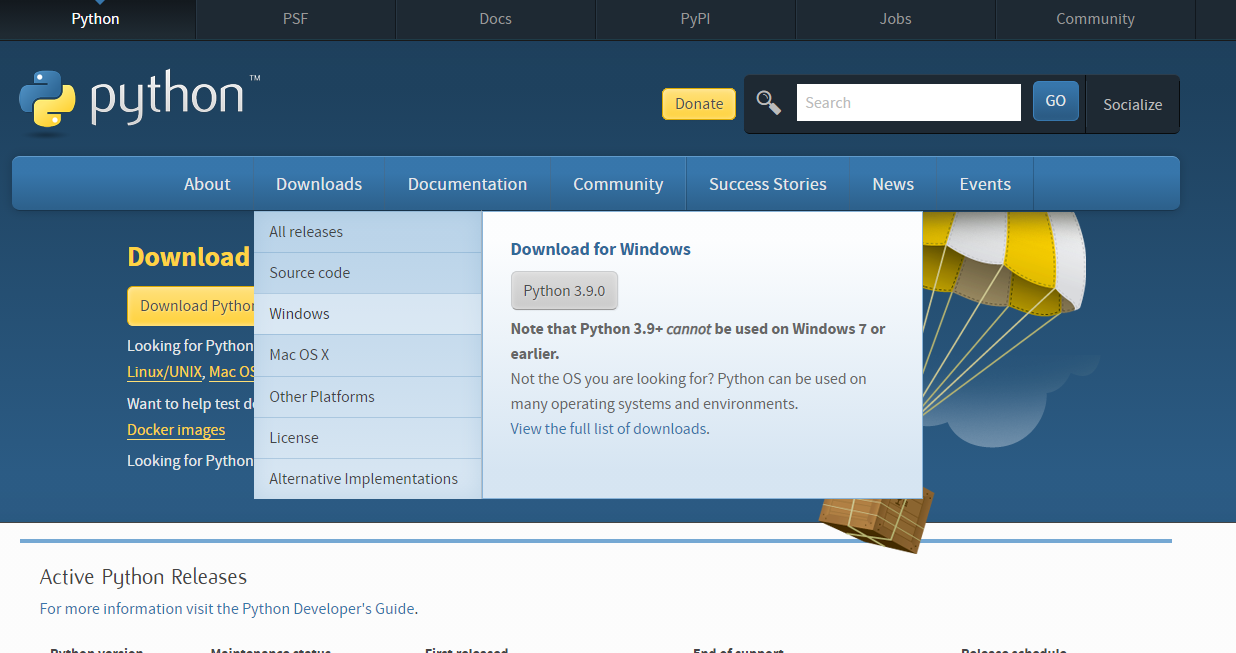Screen dimensions: 1236x653
Task: Open the Docker images link
Action: click(176, 430)
